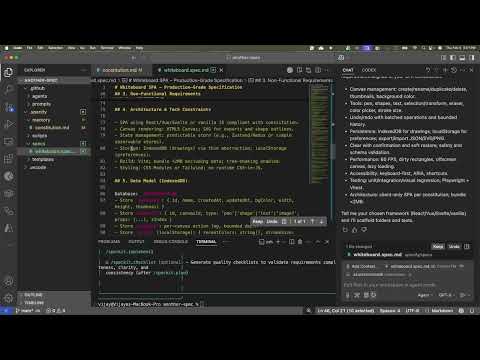Expand the scripts folder
480x360 pixels.
point(39,136)
